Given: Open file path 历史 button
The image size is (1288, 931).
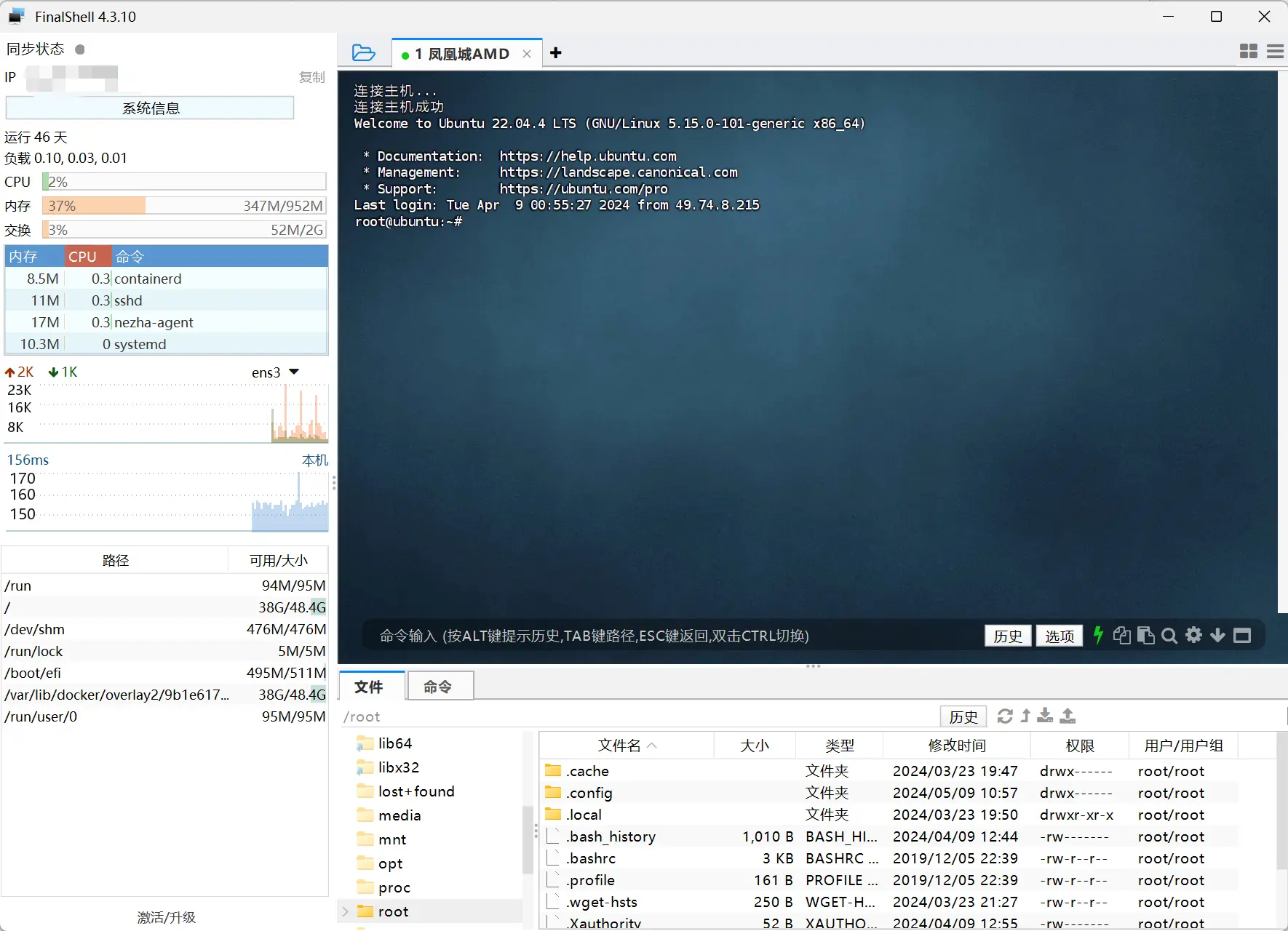Looking at the screenshot, I should 963,716.
